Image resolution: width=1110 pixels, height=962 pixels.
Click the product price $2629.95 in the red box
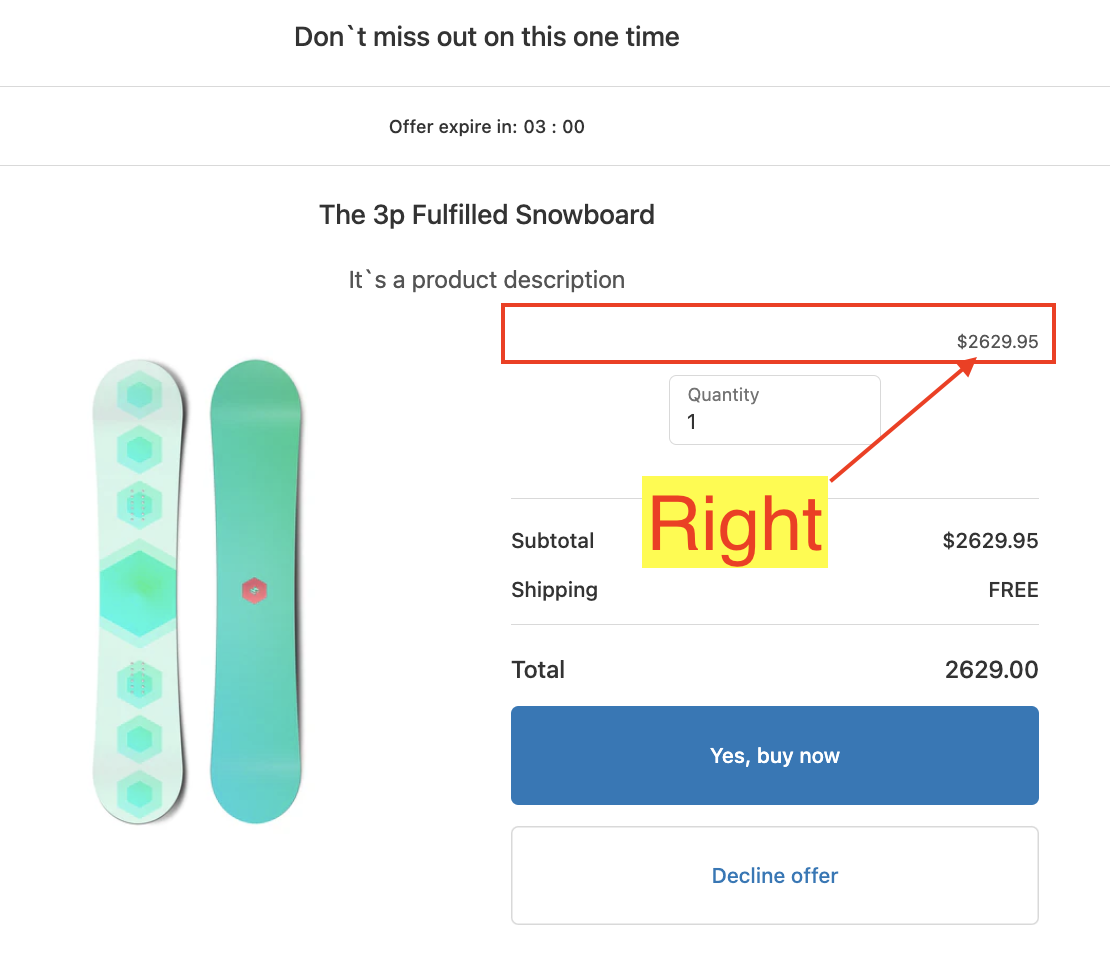[x=997, y=342]
